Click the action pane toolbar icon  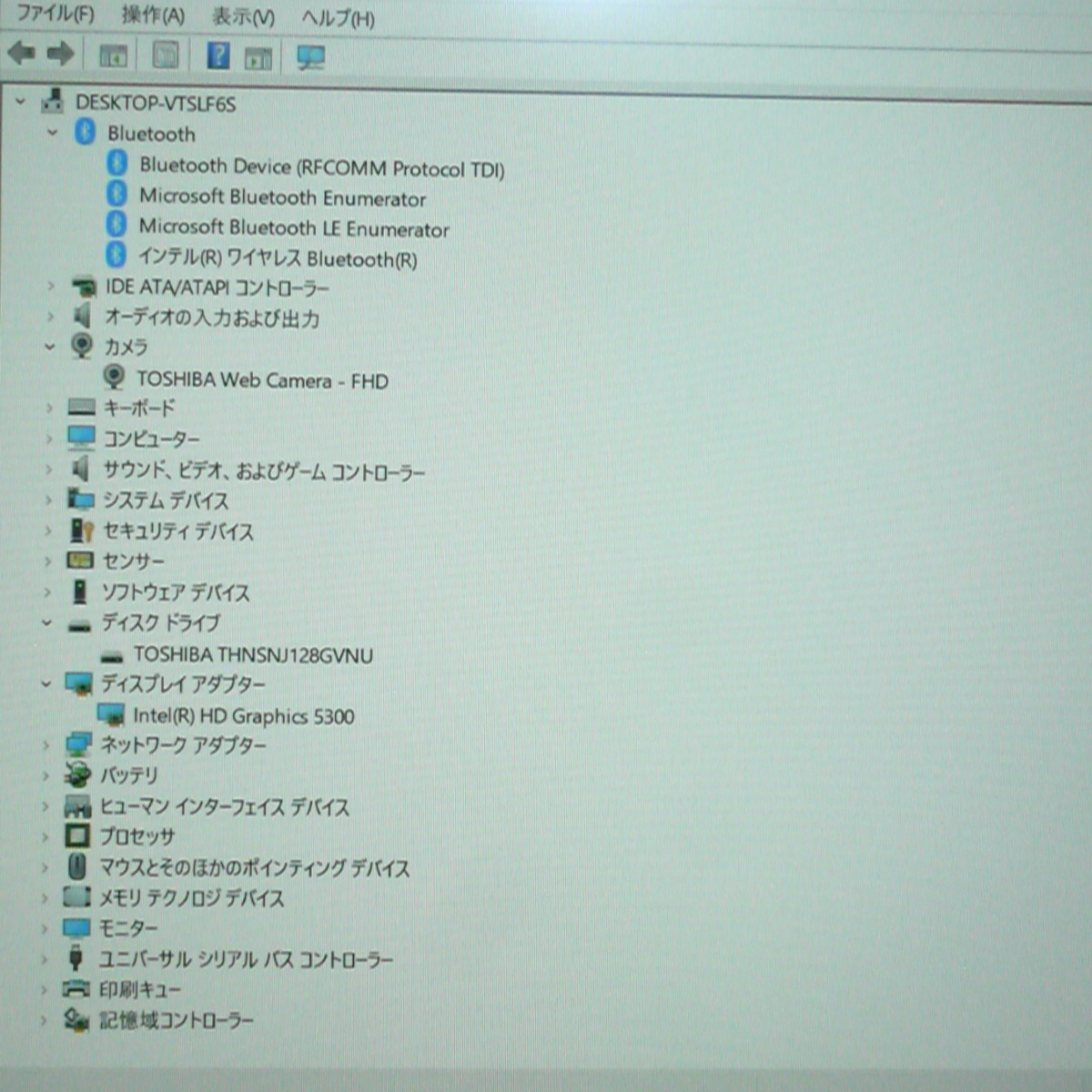(258, 58)
